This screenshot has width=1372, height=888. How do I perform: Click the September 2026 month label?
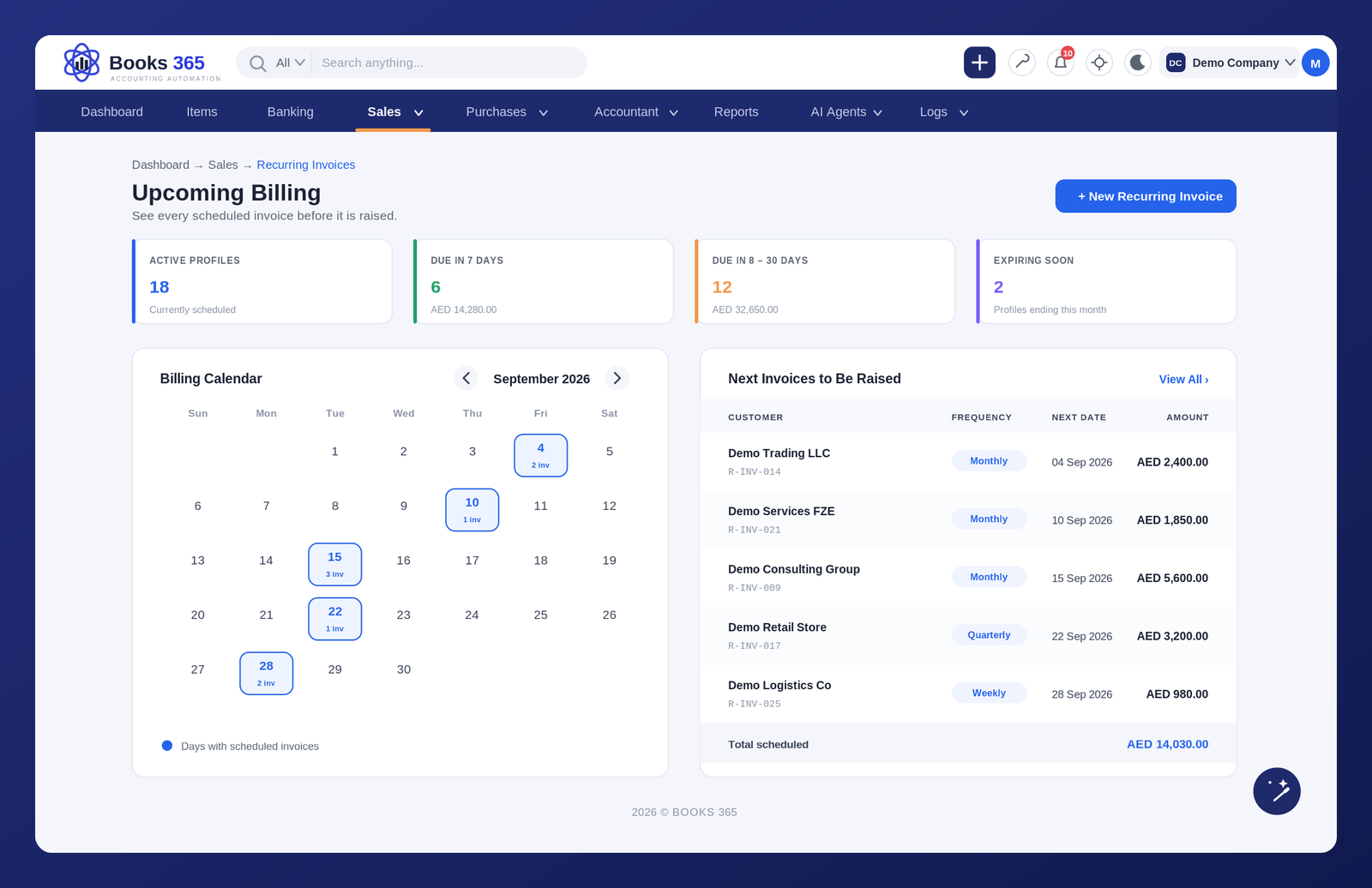pyautogui.click(x=541, y=379)
